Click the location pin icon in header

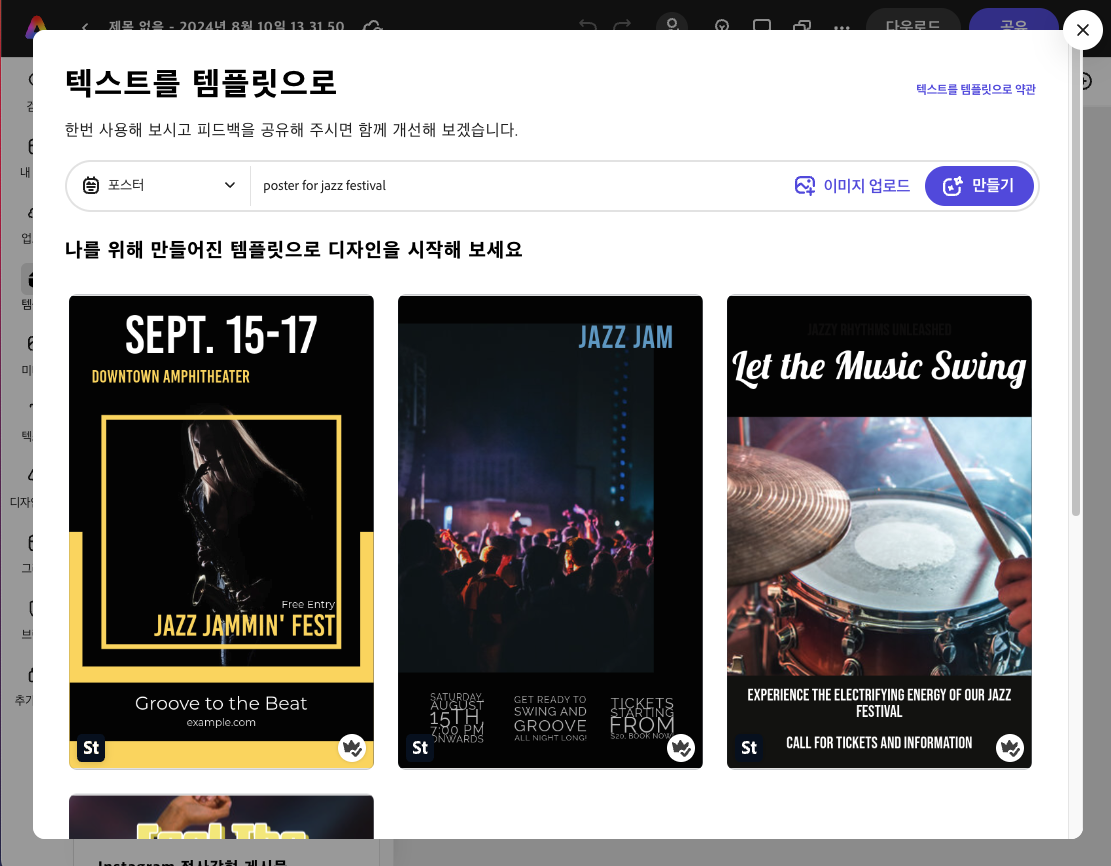722,27
